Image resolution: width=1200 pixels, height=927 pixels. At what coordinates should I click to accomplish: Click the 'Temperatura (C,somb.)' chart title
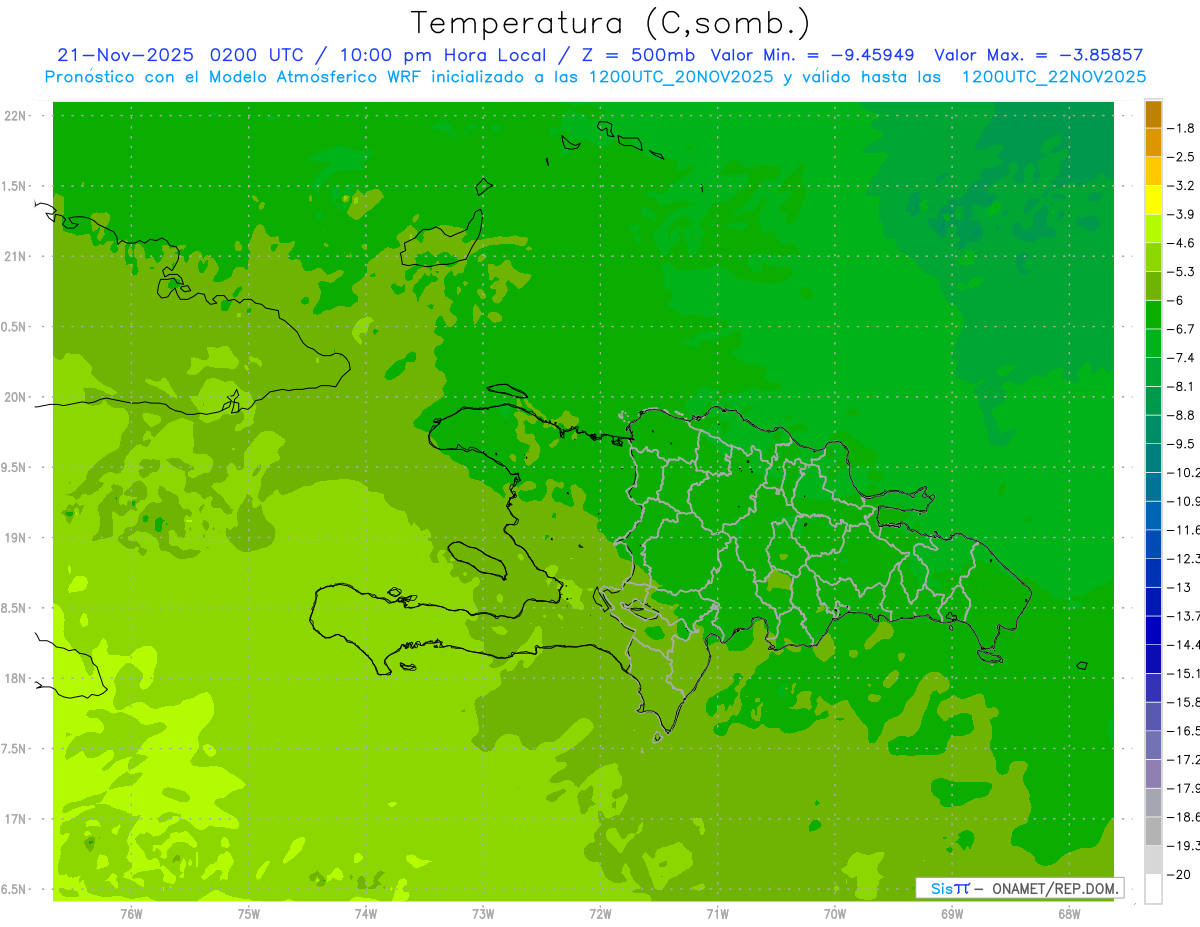click(610, 23)
